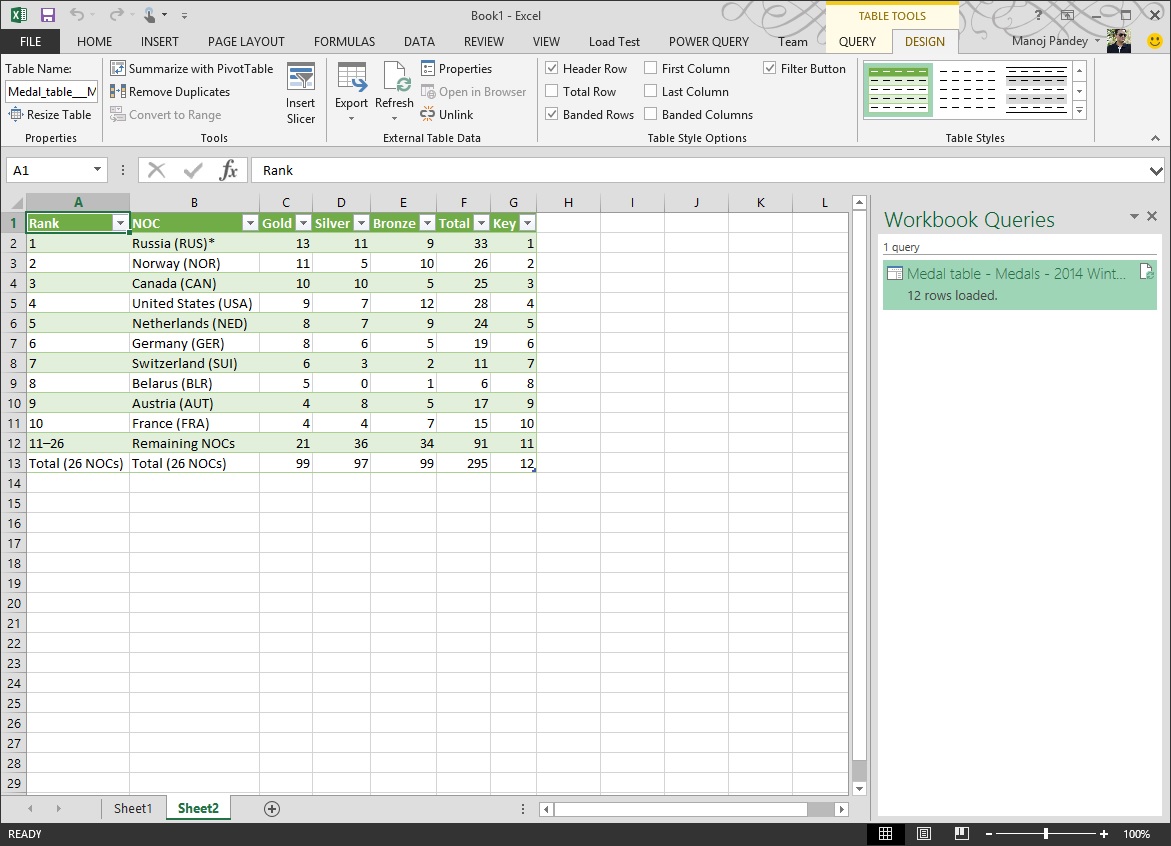Open the Insert Slicer tool

click(300, 91)
